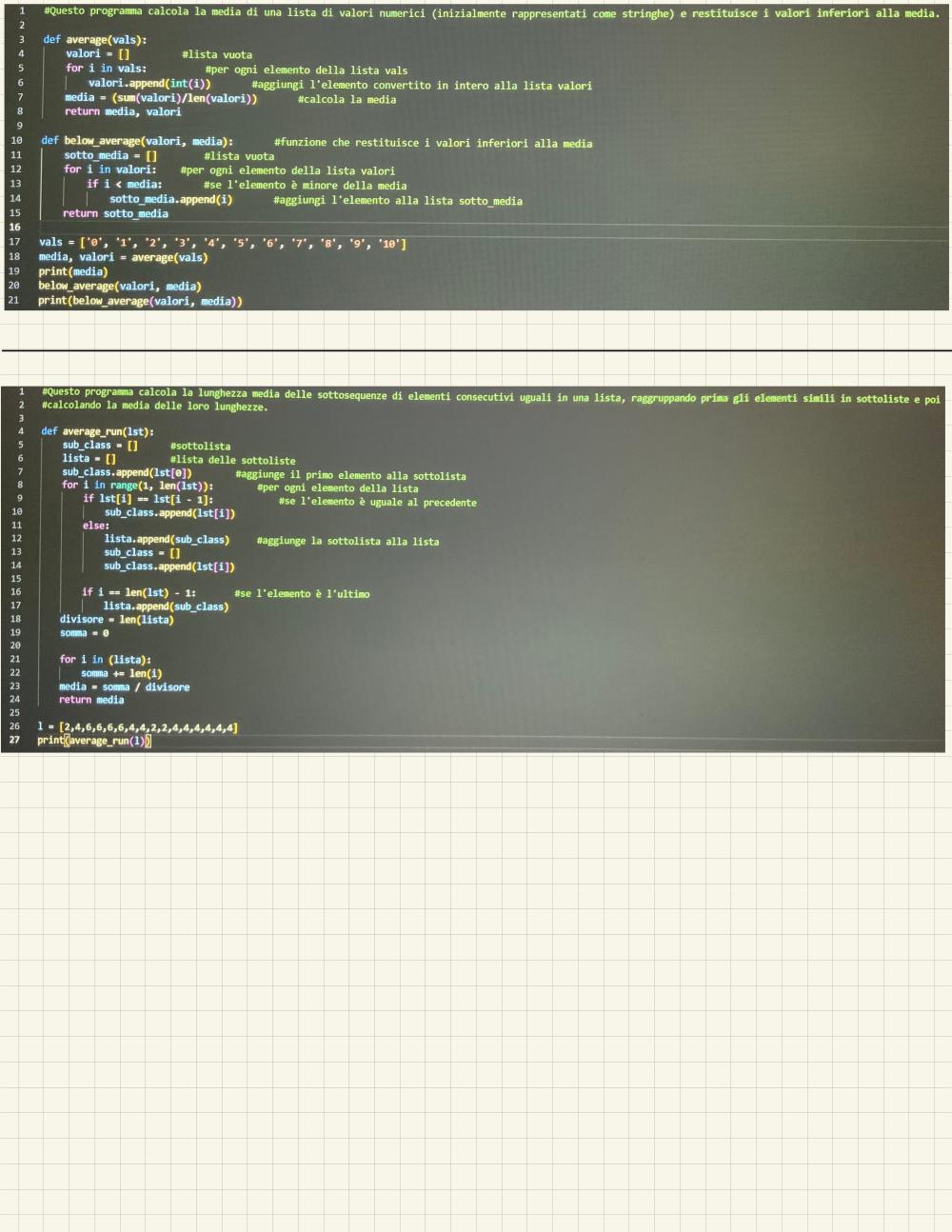
Task: Click the line "if lst[i] == lst[i - 1]:"
Action: pos(148,499)
